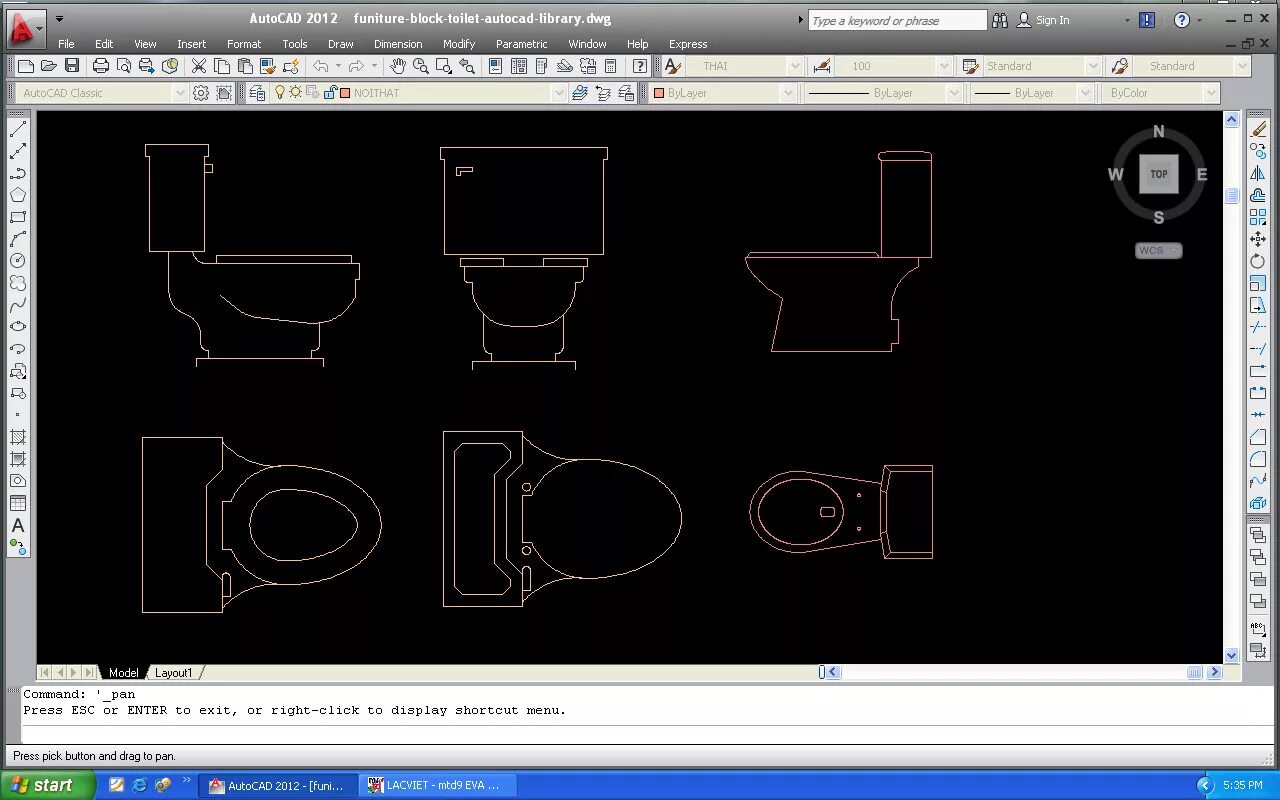Image resolution: width=1280 pixels, height=800 pixels.
Task: Click the horizontal scrollbar right arrow
Action: click(x=1215, y=672)
